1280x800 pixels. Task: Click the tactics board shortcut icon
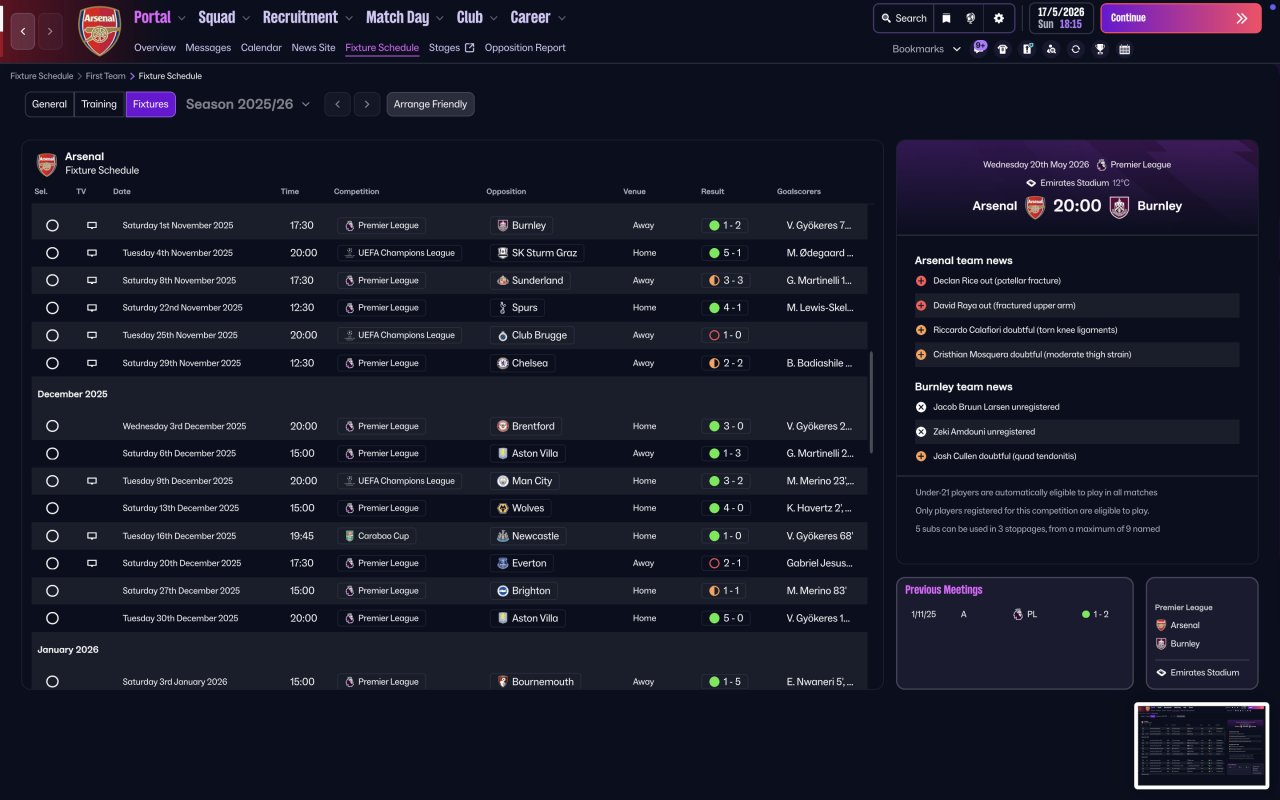point(1027,49)
